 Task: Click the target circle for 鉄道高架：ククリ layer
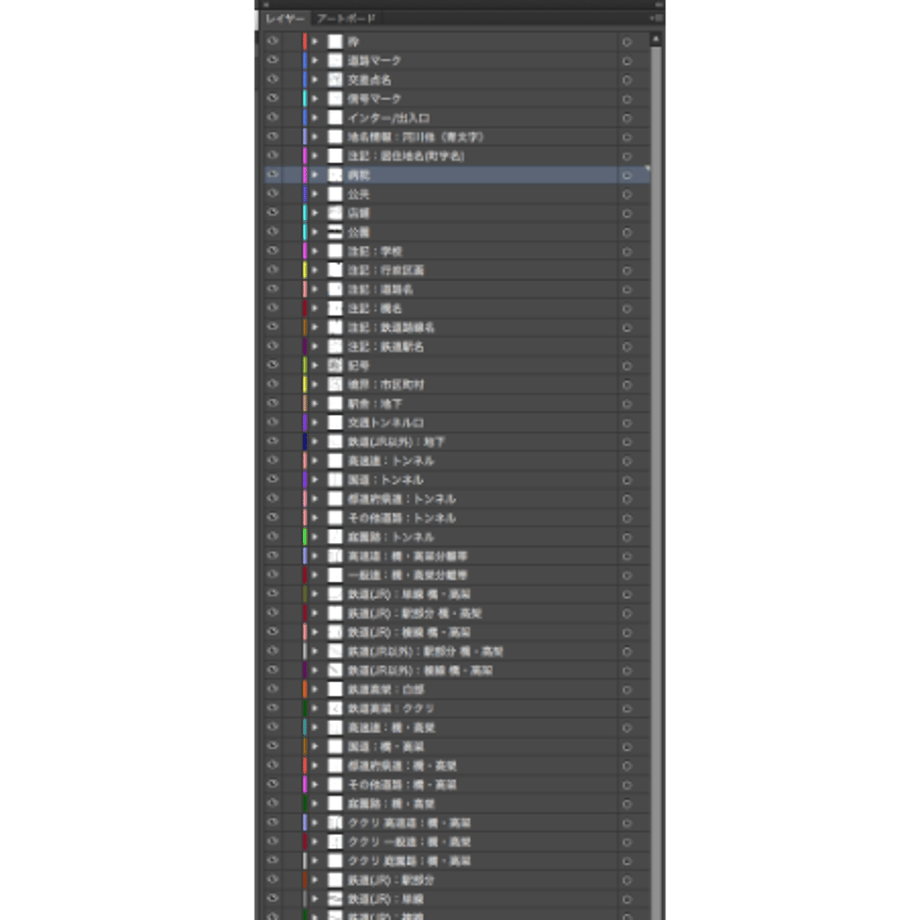coord(627,709)
